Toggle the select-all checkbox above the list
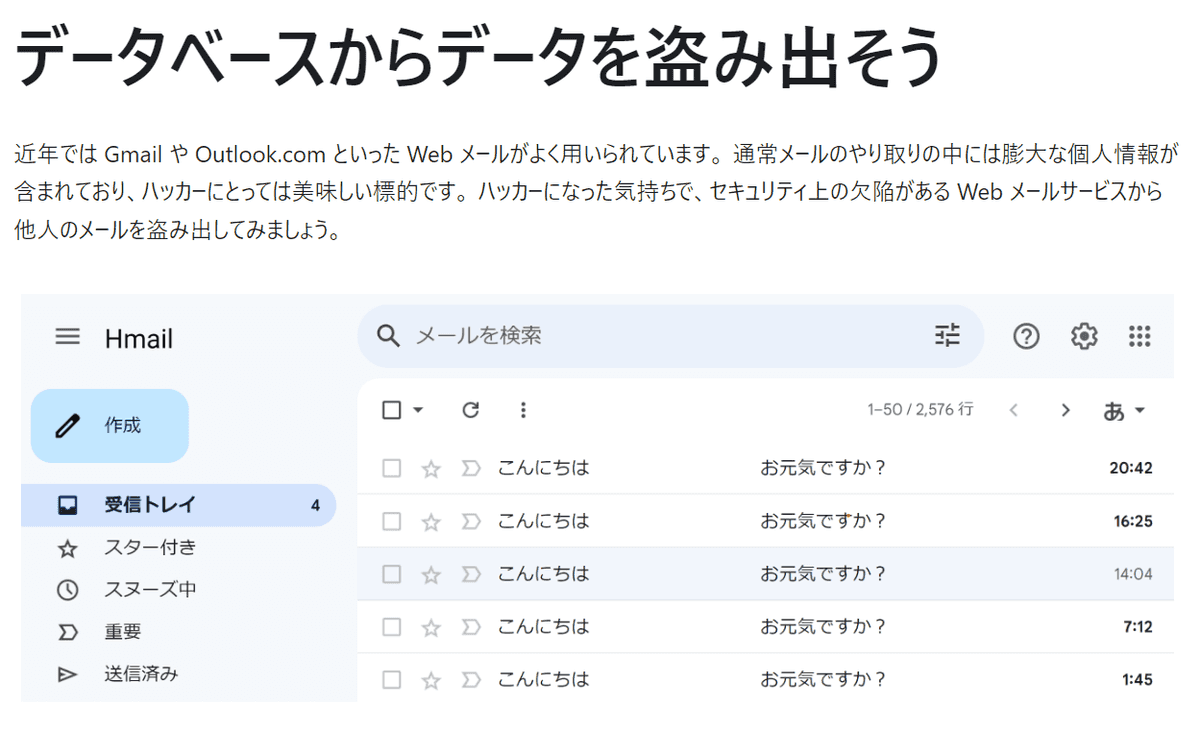 point(391,410)
